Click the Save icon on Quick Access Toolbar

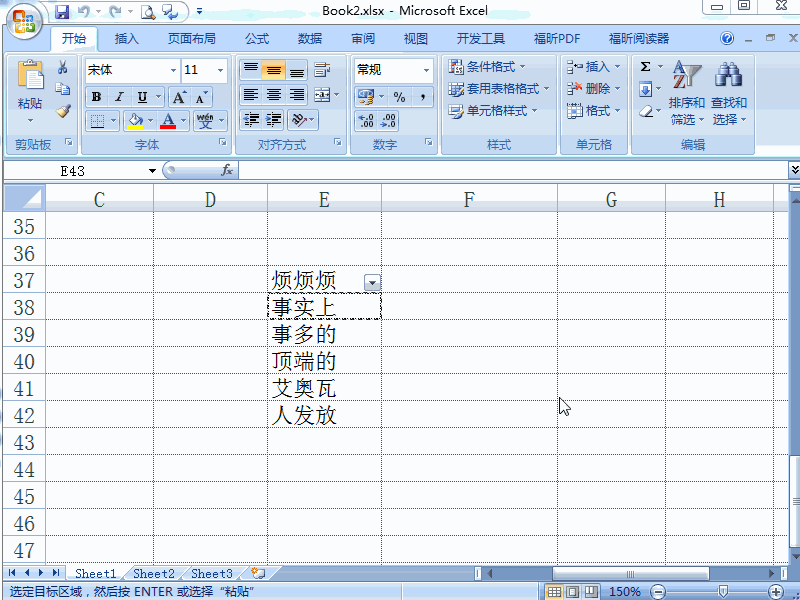point(62,10)
